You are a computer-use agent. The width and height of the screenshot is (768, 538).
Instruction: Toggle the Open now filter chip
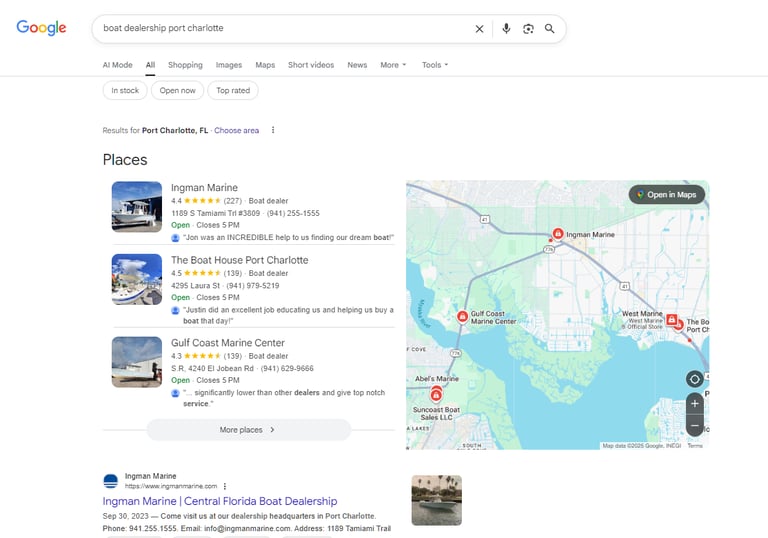177,90
